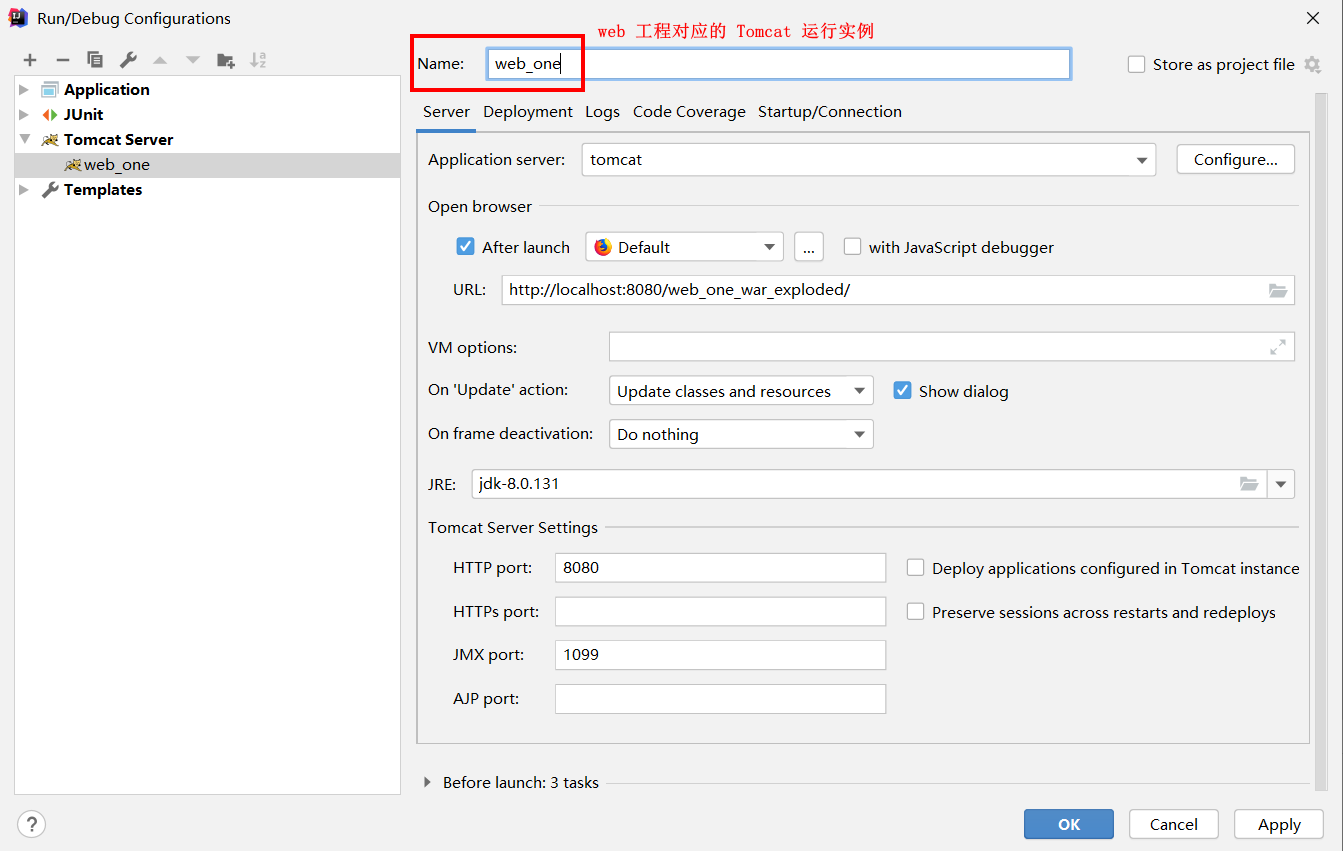The image size is (1343, 851).
Task: Click the HTTP port field
Action: pyautogui.click(x=720, y=567)
